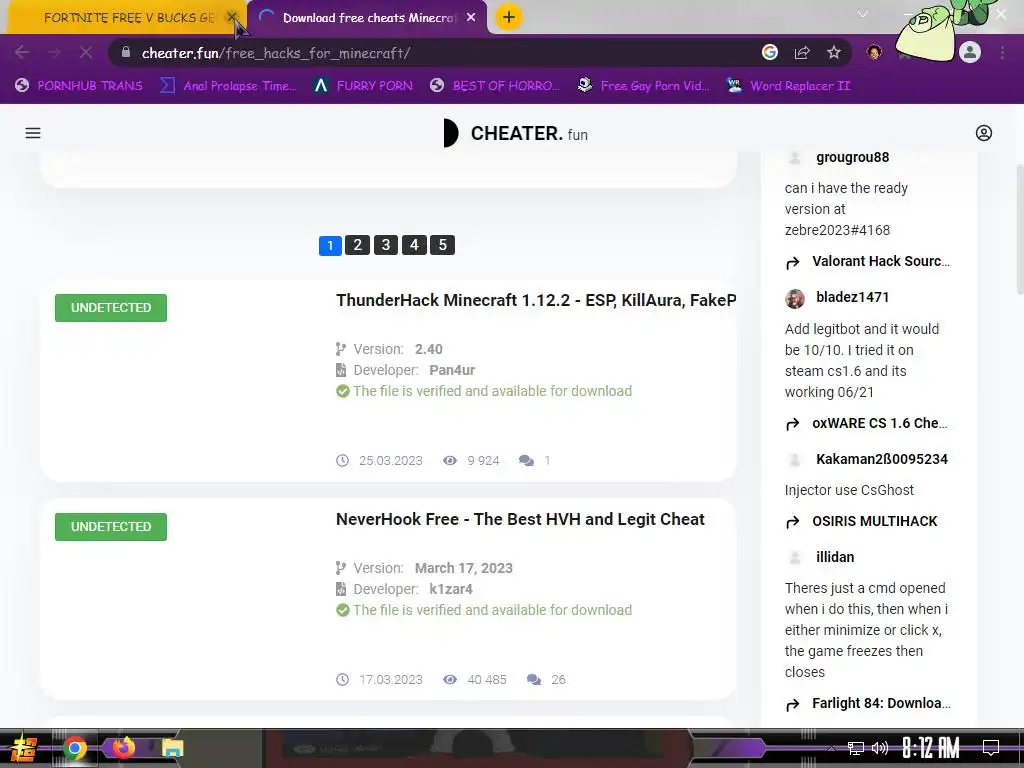The height and width of the screenshot is (768, 1024).
Task: Open Windows Start button
Action: [x=22, y=748]
